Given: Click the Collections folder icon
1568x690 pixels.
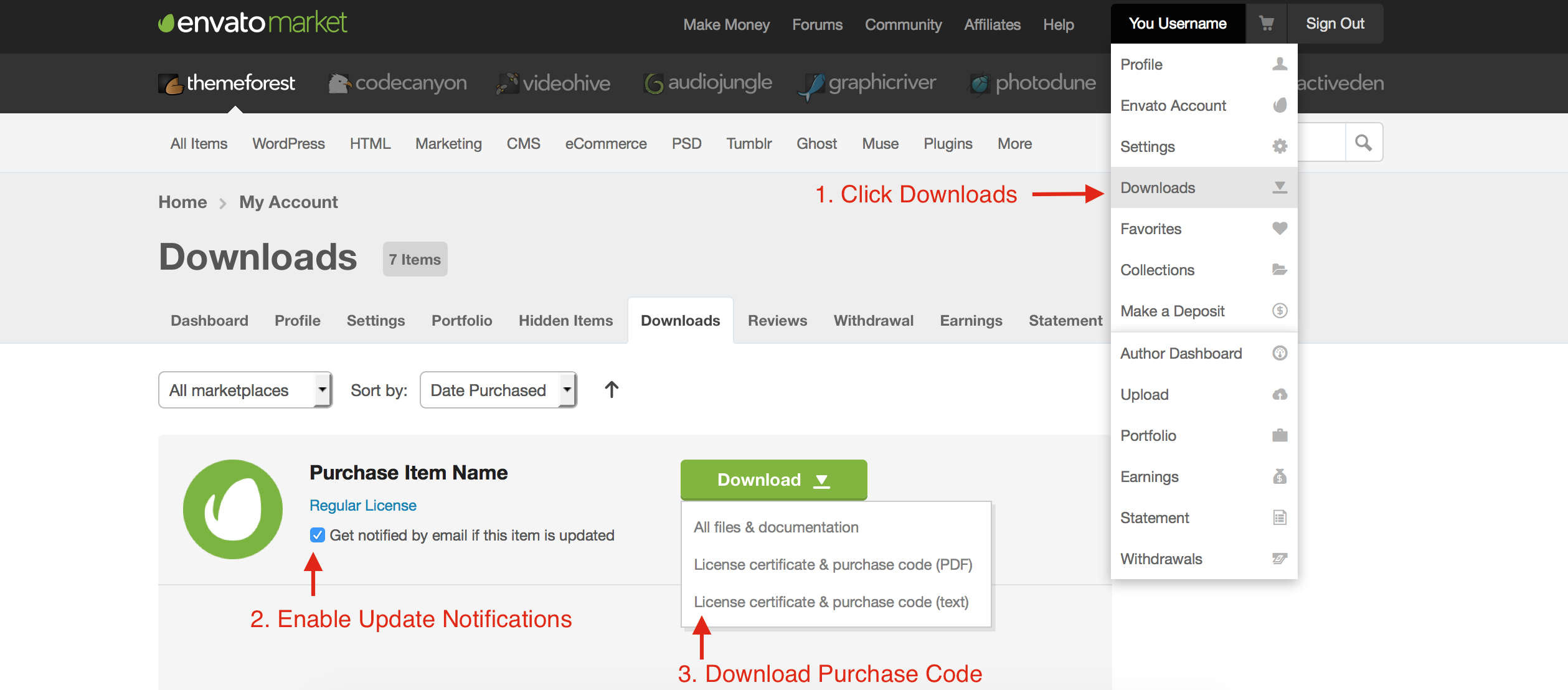Looking at the screenshot, I should tap(1280, 270).
